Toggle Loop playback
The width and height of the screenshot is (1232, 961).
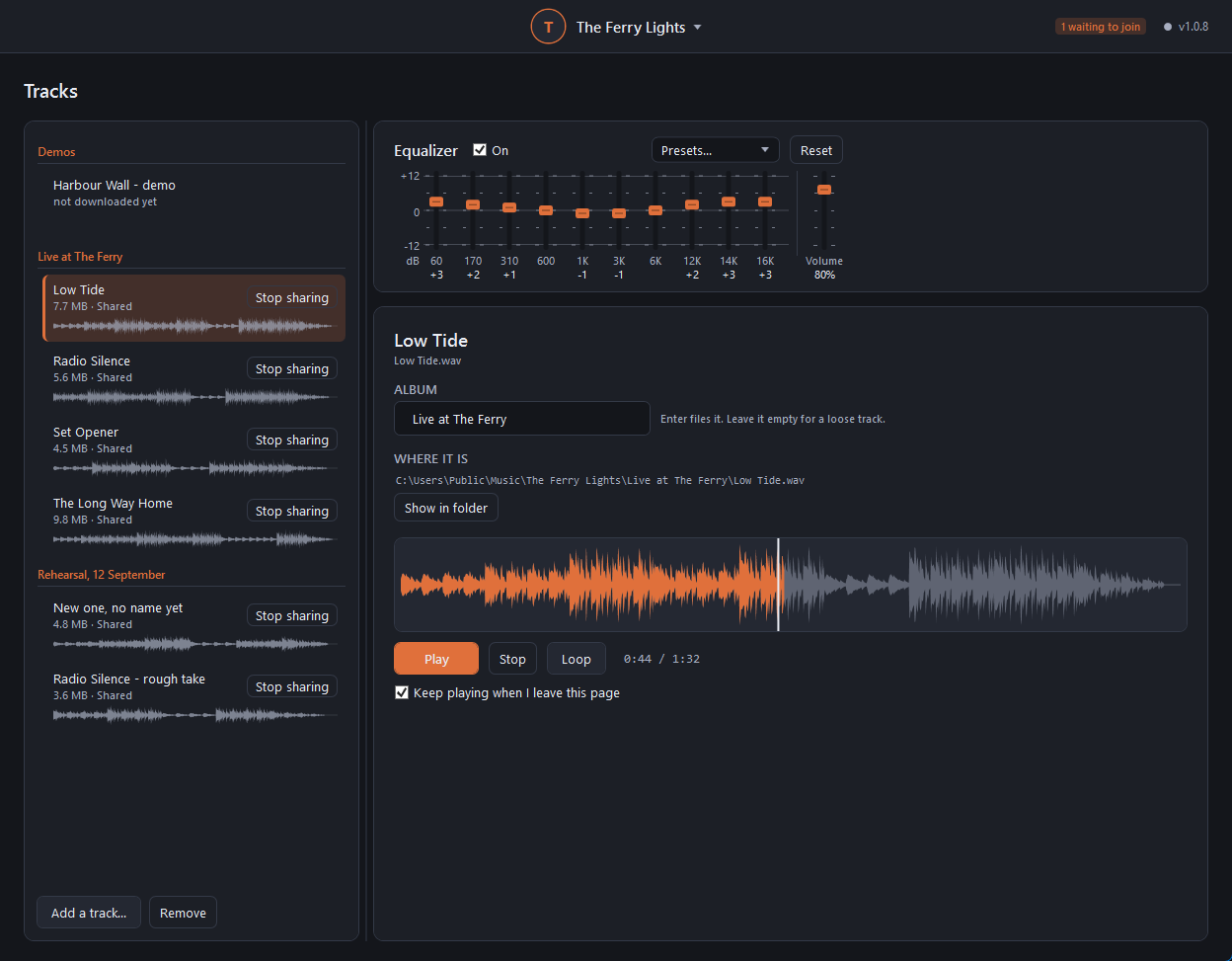coord(577,659)
